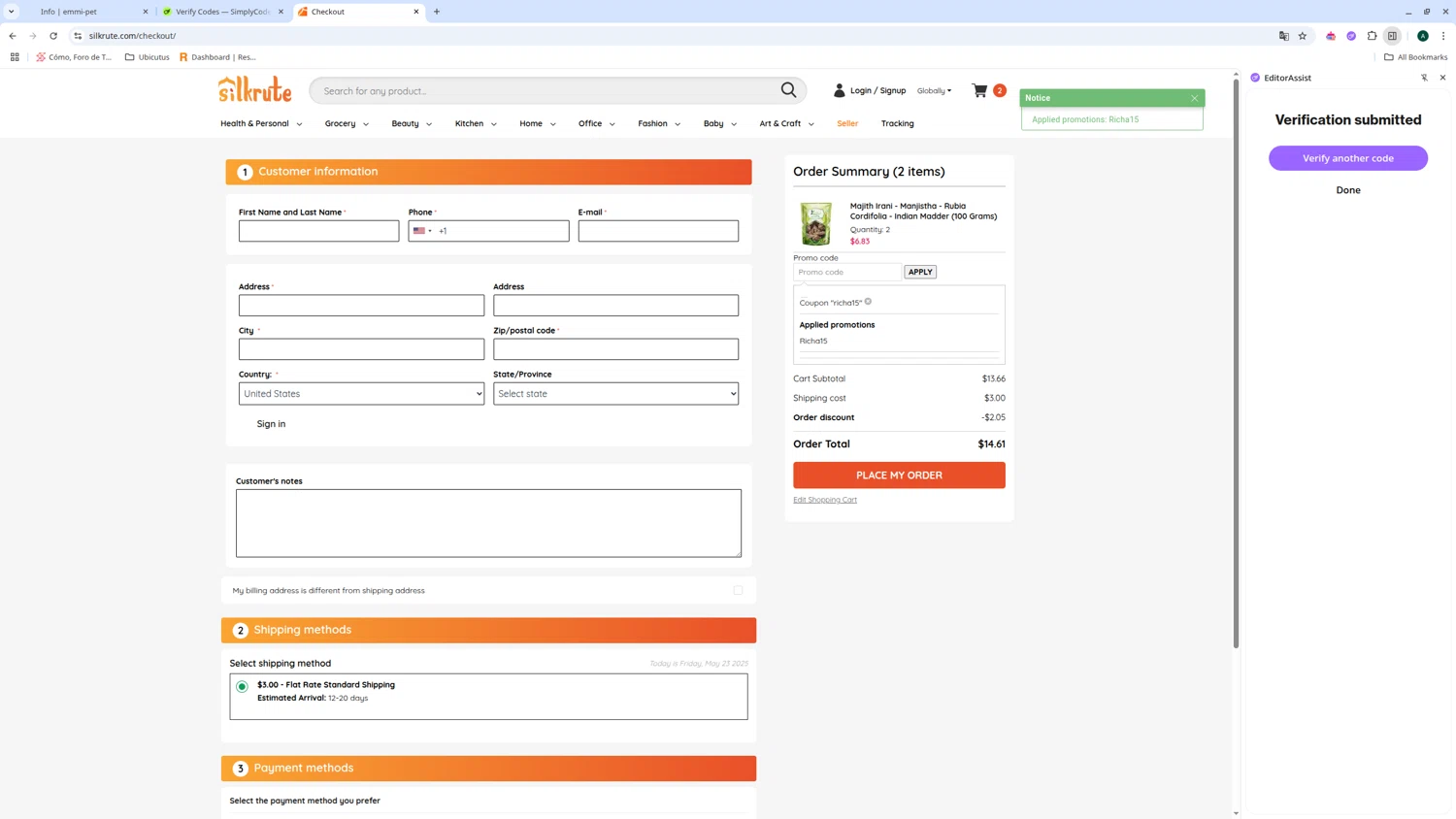Click the search magnifier icon

pyautogui.click(x=788, y=90)
